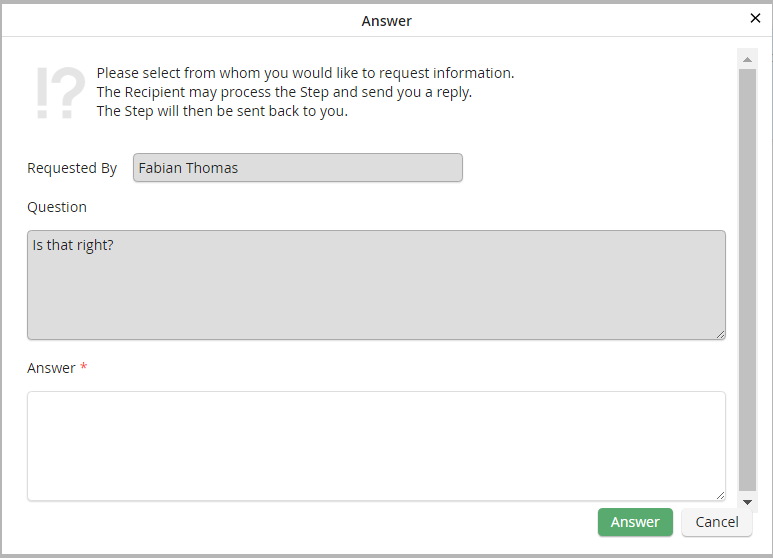This screenshot has width=773, height=558.
Task: Click the scrollbar down arrow
Action: coord(747,500)
